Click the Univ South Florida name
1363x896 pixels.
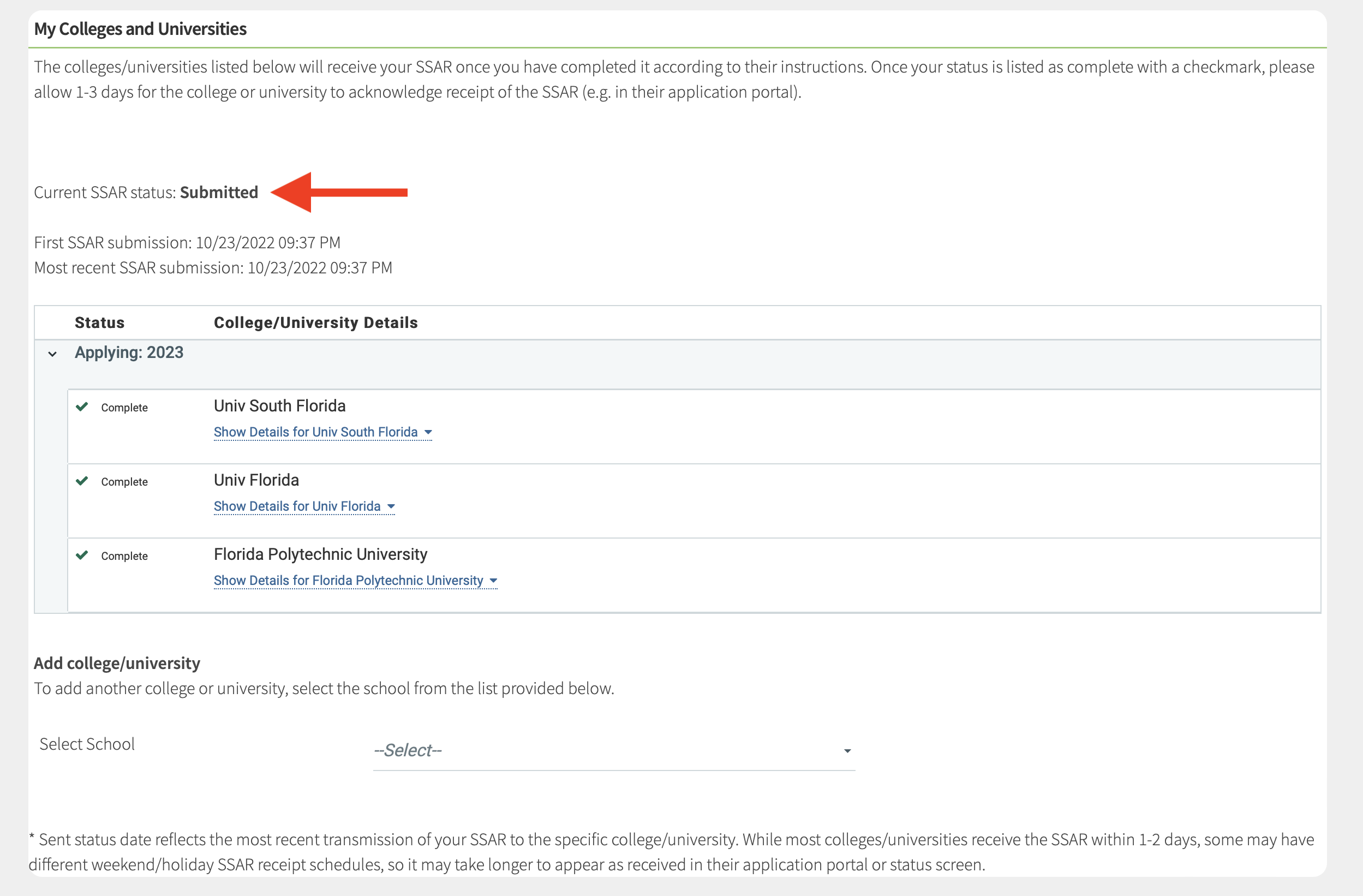(279, 406)
